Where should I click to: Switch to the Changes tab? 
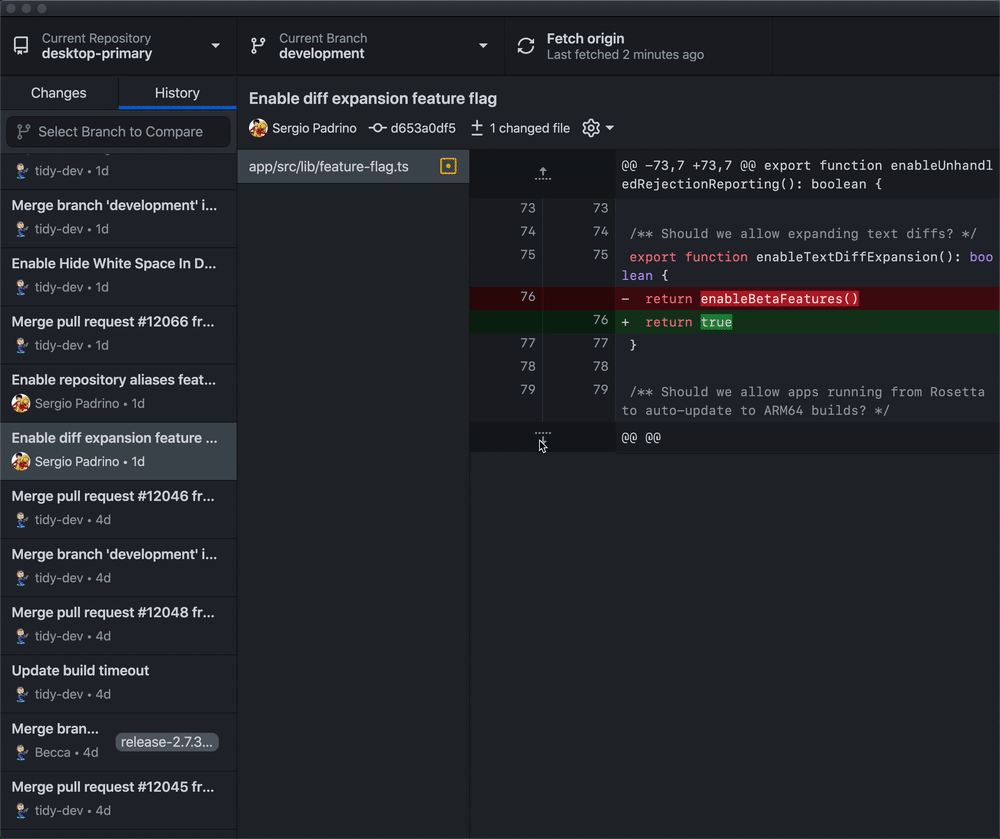pyautogui.click(x=59, y=93)
